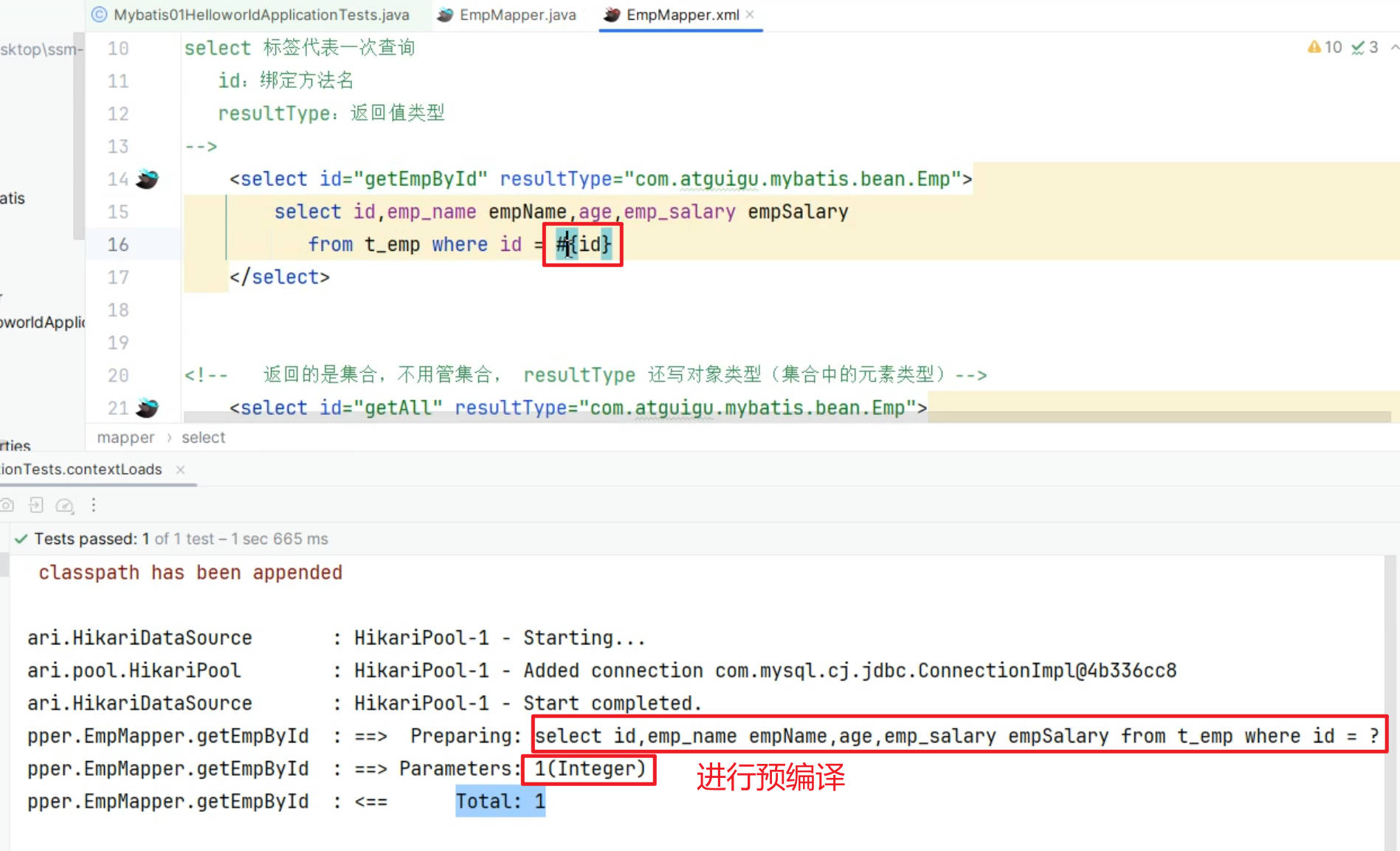
Task: Click the MyBatis mapper icon beside line 14
Action: click(148, 179)
